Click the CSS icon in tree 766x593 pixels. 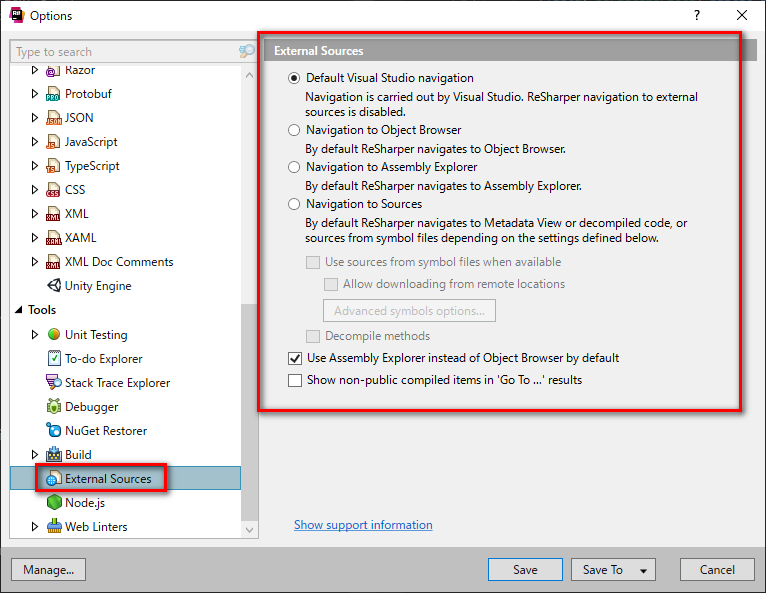(53, 190)
